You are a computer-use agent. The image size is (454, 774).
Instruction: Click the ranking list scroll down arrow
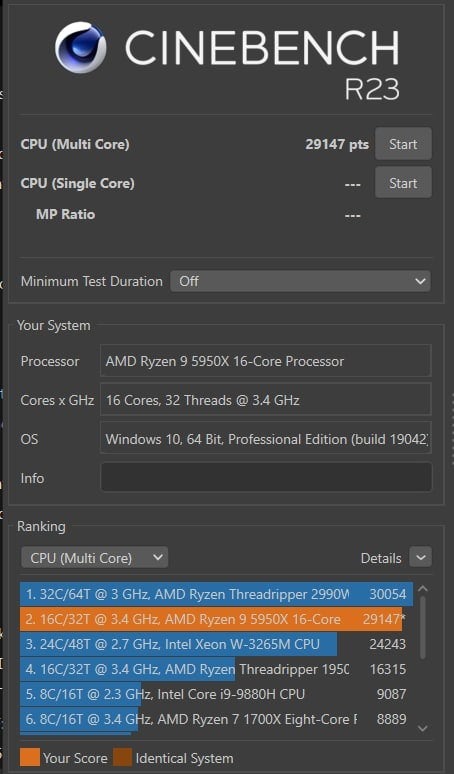click(x=423, y=728)
